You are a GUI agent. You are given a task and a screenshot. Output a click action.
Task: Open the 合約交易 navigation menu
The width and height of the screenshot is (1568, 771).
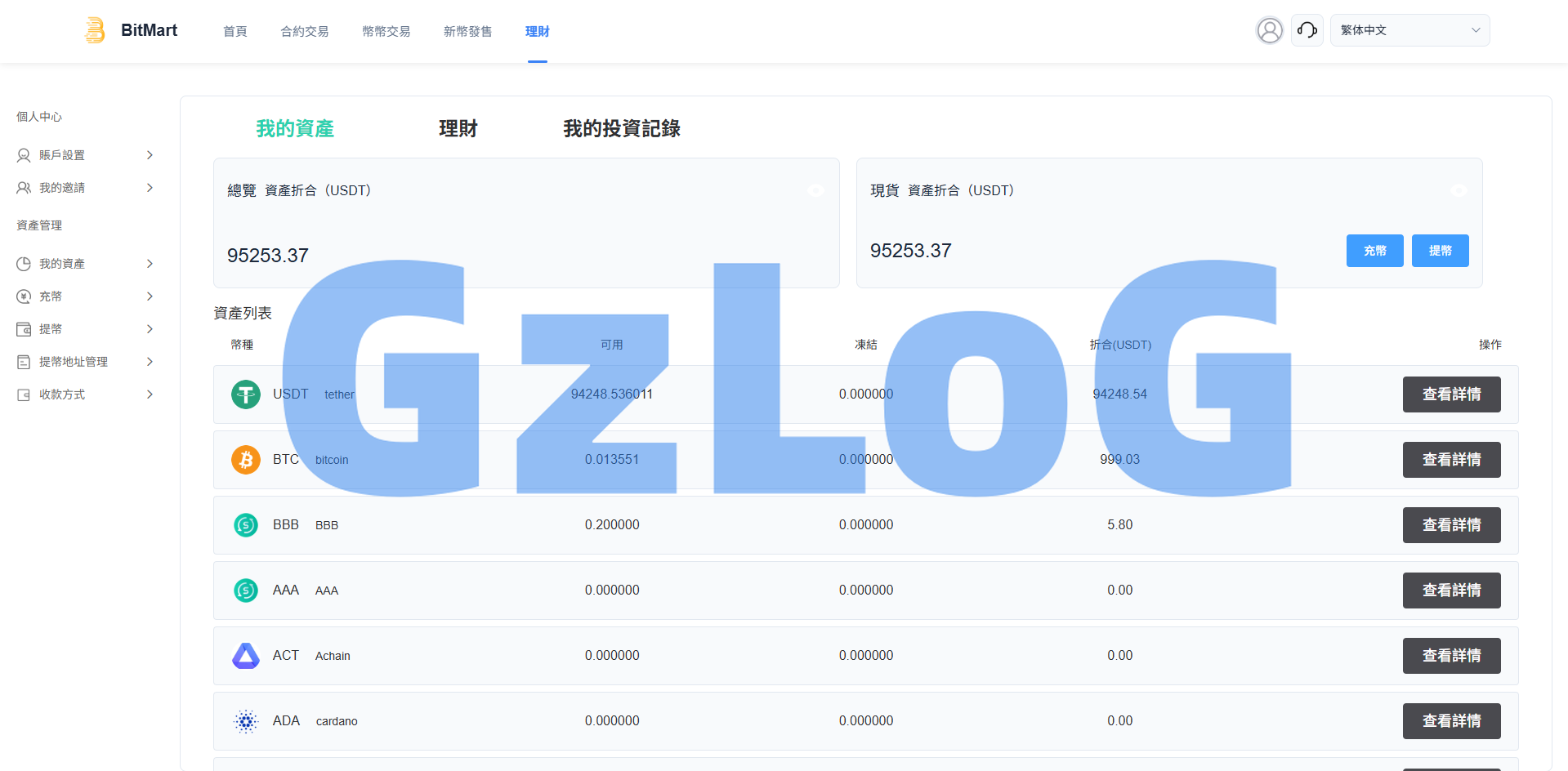click(304, 31)
